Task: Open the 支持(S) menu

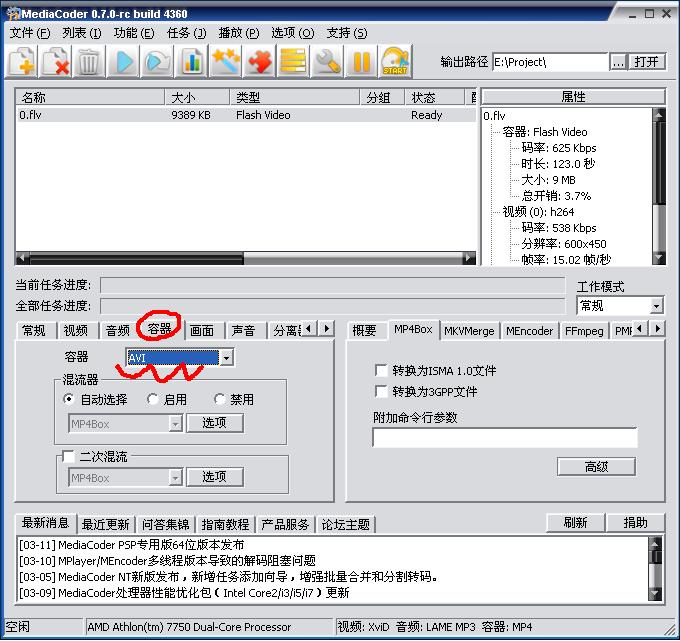Action: pos(347,33)
